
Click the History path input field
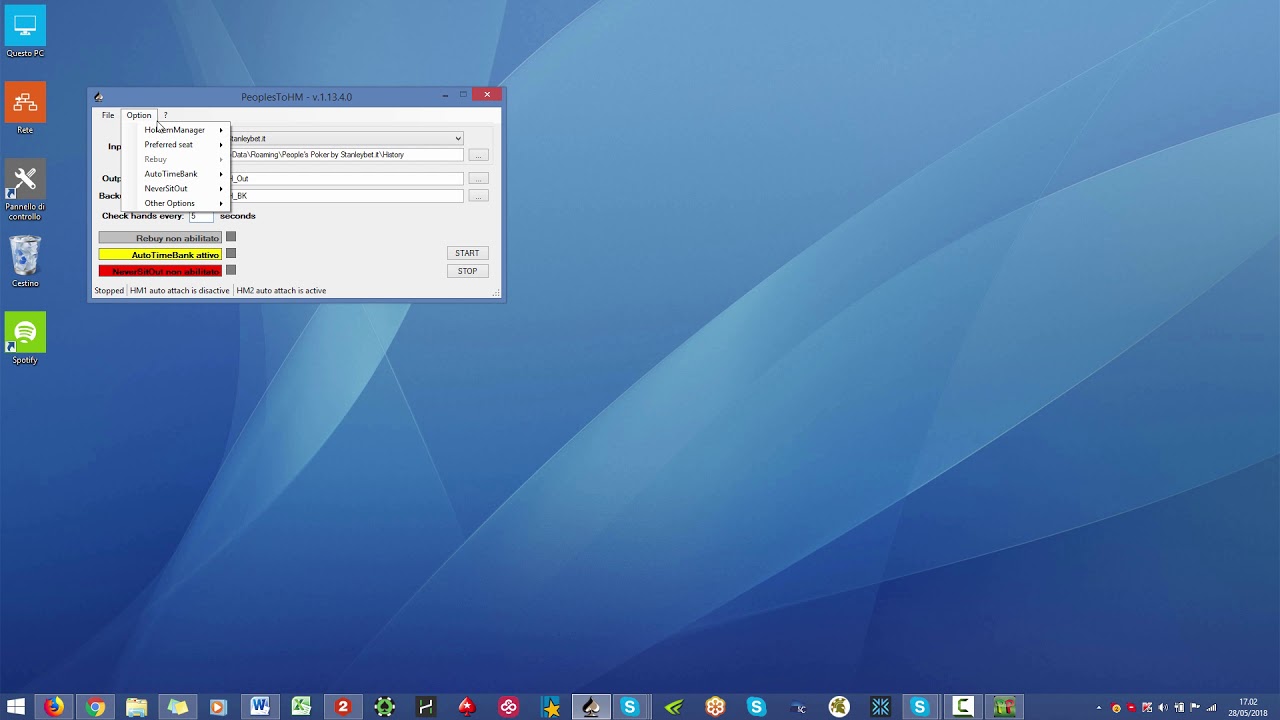click(346, 155)
